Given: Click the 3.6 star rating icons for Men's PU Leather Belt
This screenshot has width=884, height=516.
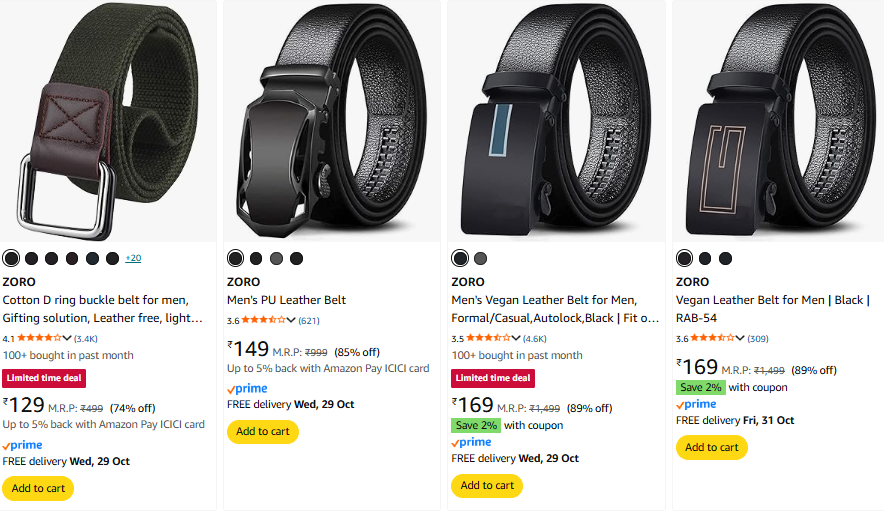Looking at the screenshot, I should tap(264, 320).
